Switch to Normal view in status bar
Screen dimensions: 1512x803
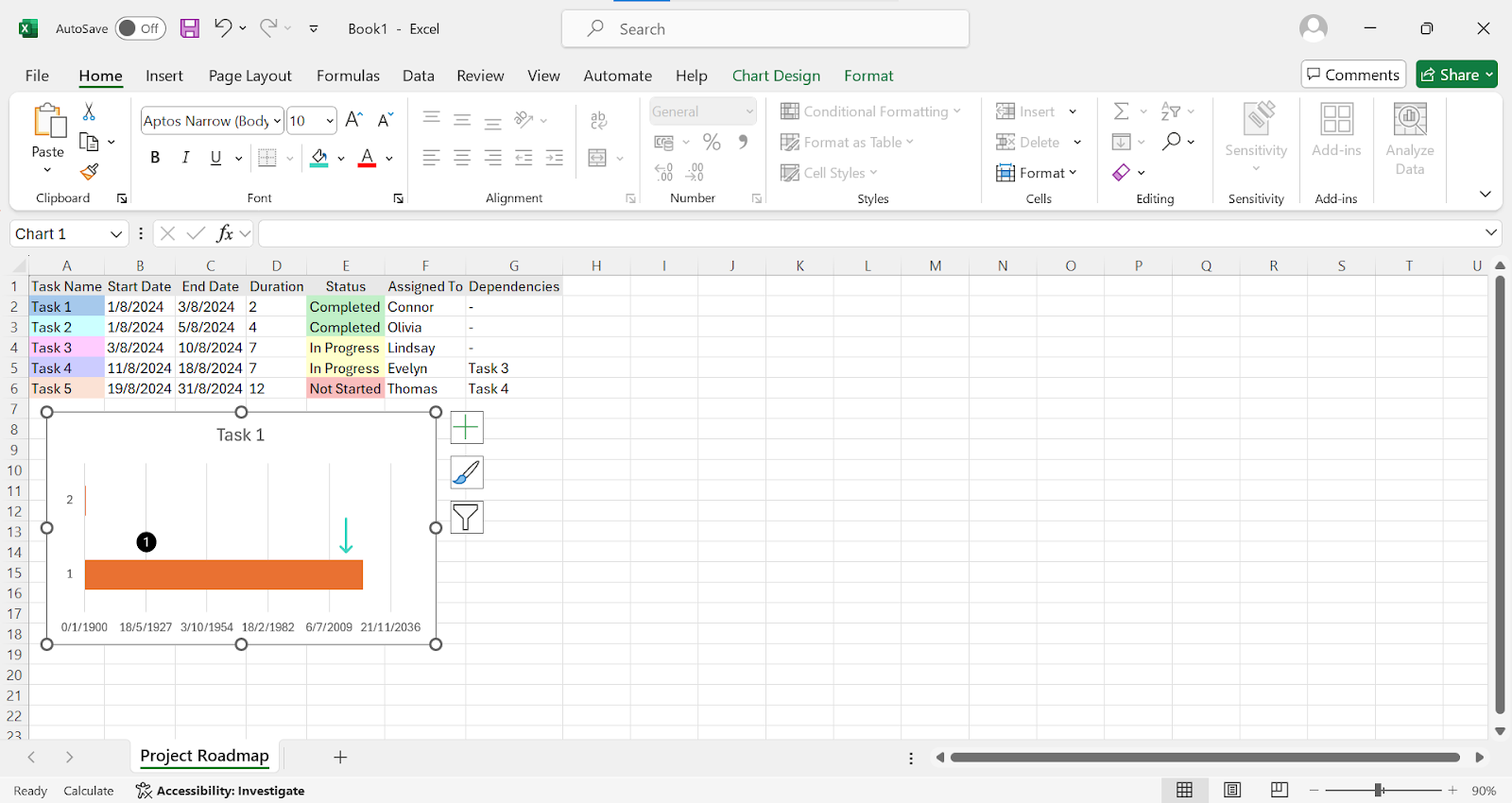coord(1184,790)
